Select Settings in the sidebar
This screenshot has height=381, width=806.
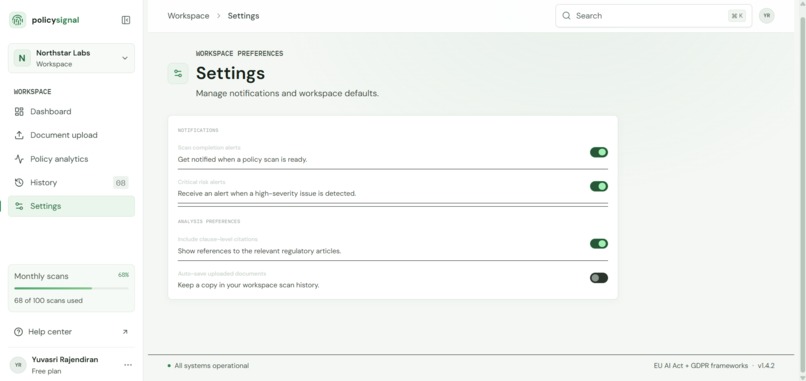(71, 206)
